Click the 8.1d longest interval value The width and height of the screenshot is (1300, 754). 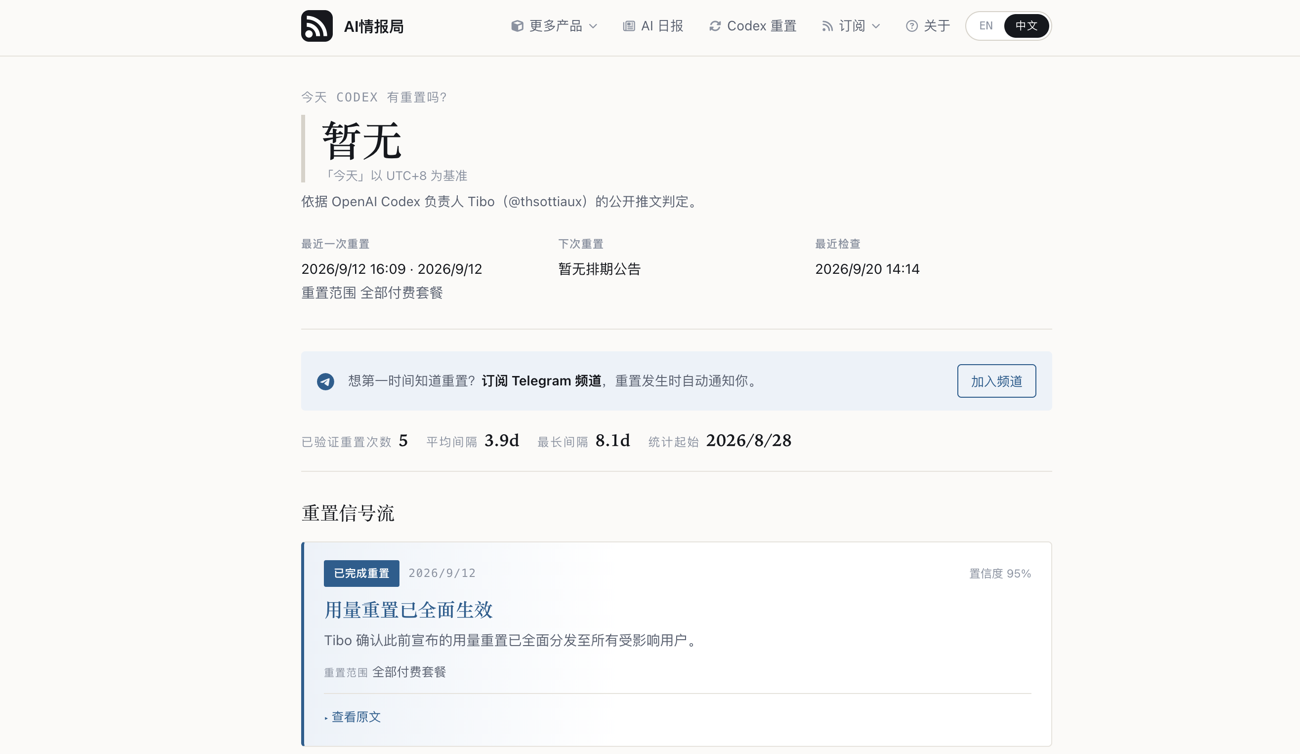point(613,441)
